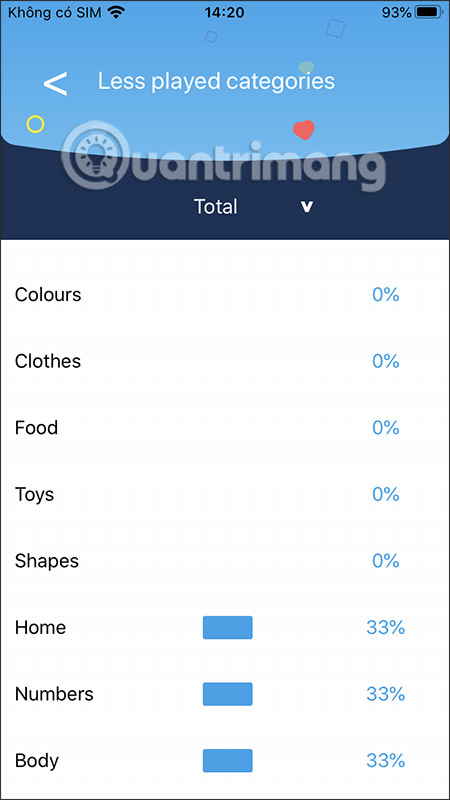Open the Toys category
Screen dimensions: 450x800
pos(225,494)
